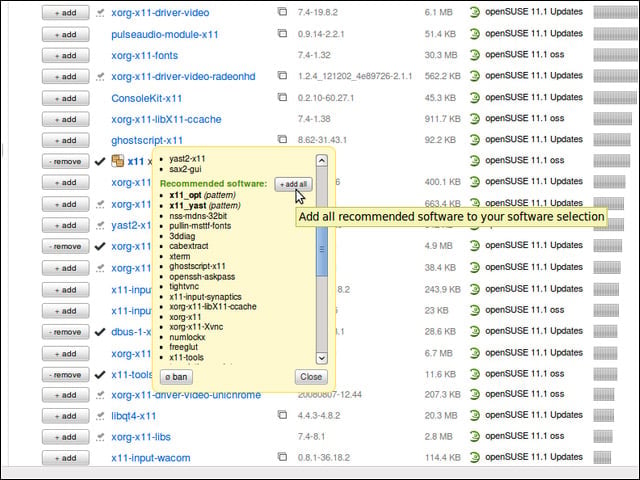Select x11_opt (pattern) in recommended list
640x480 pixels.
point(202,195)
